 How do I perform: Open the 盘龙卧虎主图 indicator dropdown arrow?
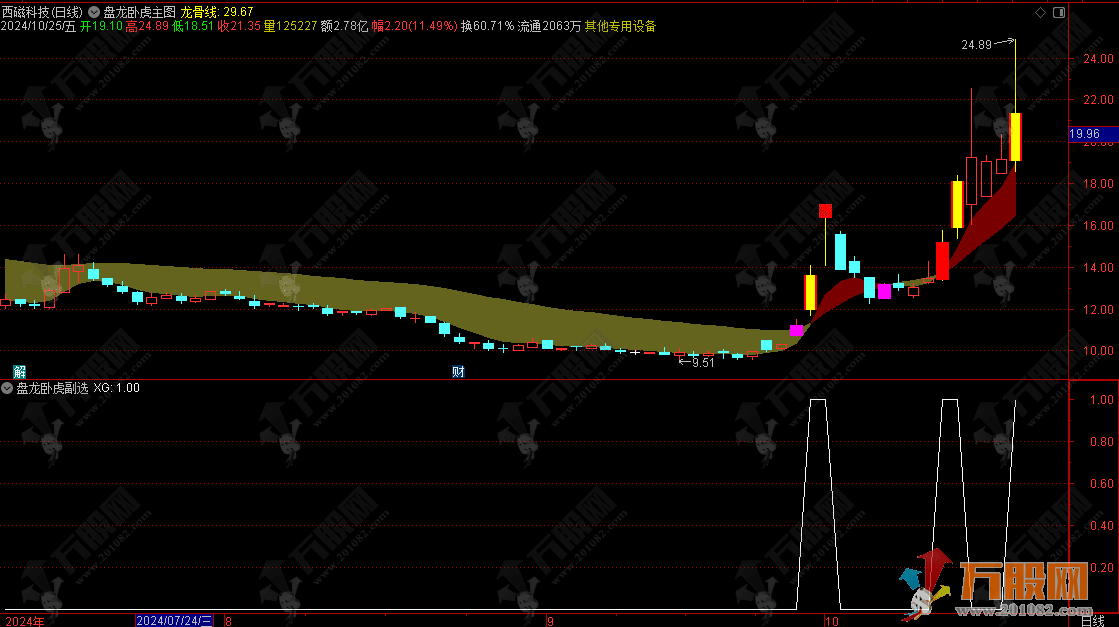[93, 12]
